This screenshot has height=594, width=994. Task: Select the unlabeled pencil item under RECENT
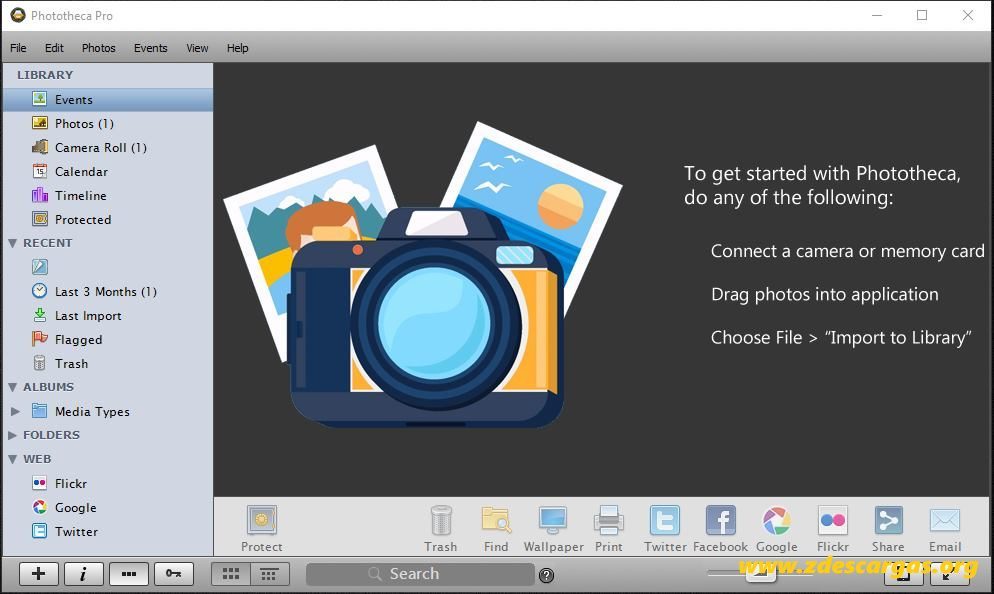click(x=40, y=267)
